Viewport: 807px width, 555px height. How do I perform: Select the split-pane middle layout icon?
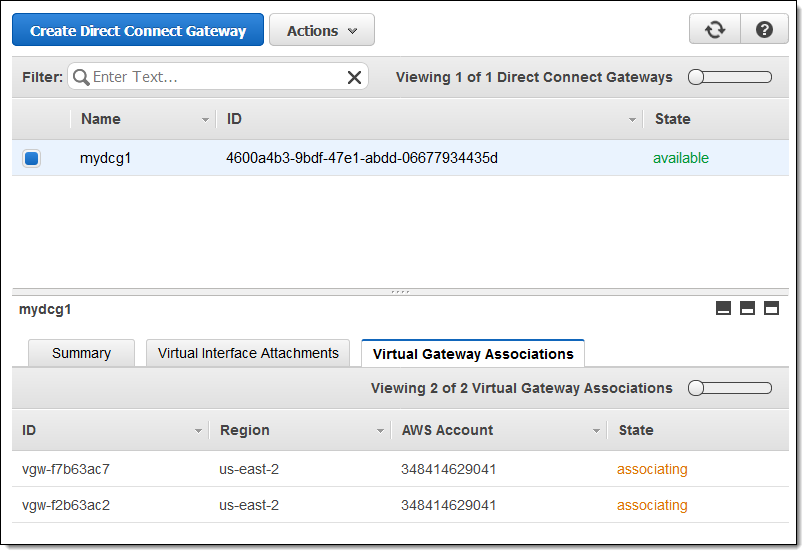click(747, 309)
